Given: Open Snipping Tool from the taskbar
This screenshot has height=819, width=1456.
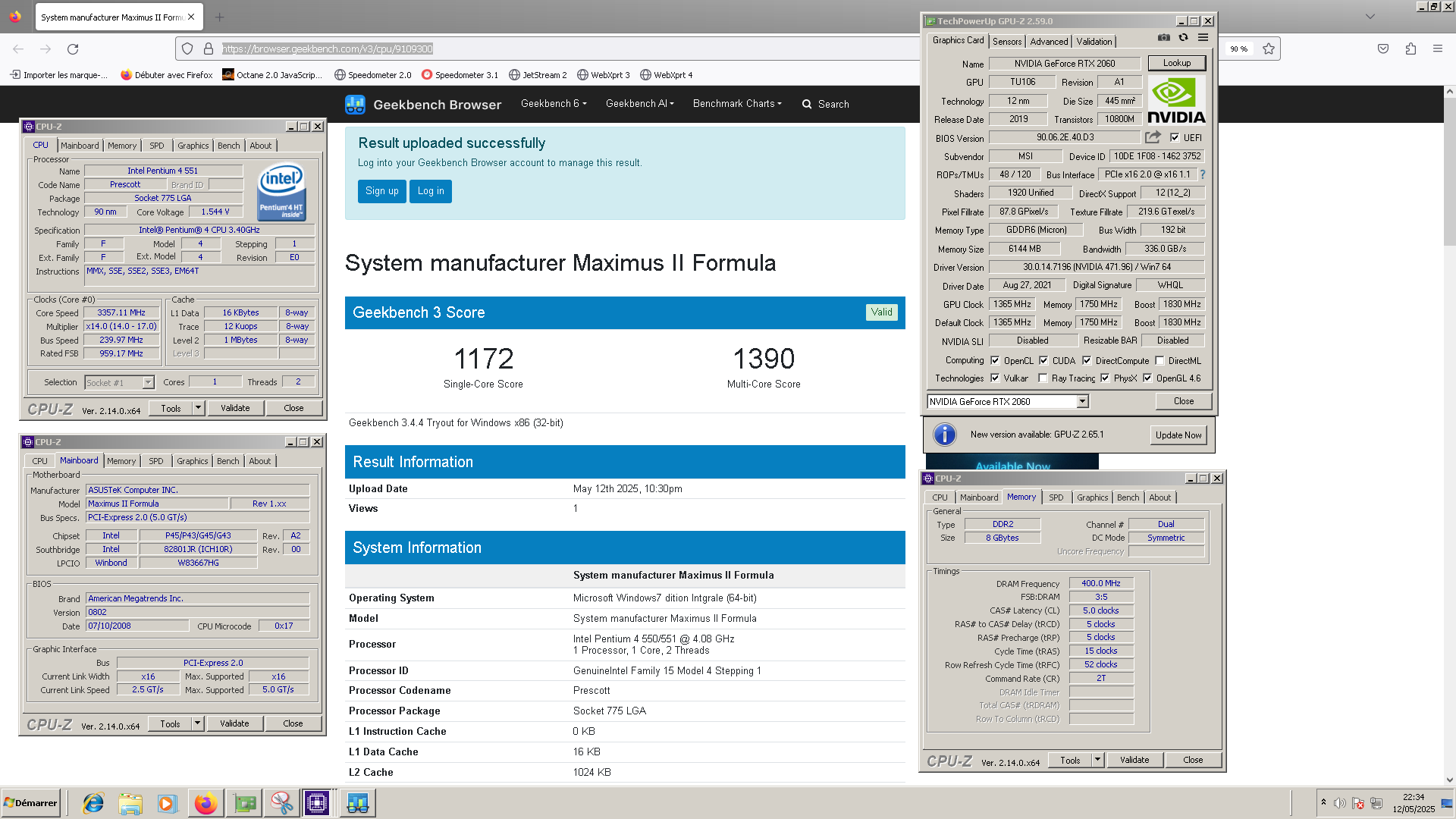Looking at the screenshot, I should [x=281, y=803].
